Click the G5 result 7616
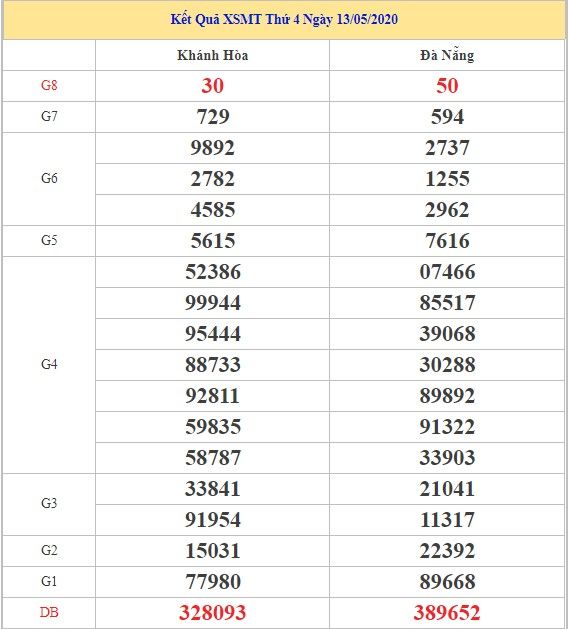 [x=447, y=241]
